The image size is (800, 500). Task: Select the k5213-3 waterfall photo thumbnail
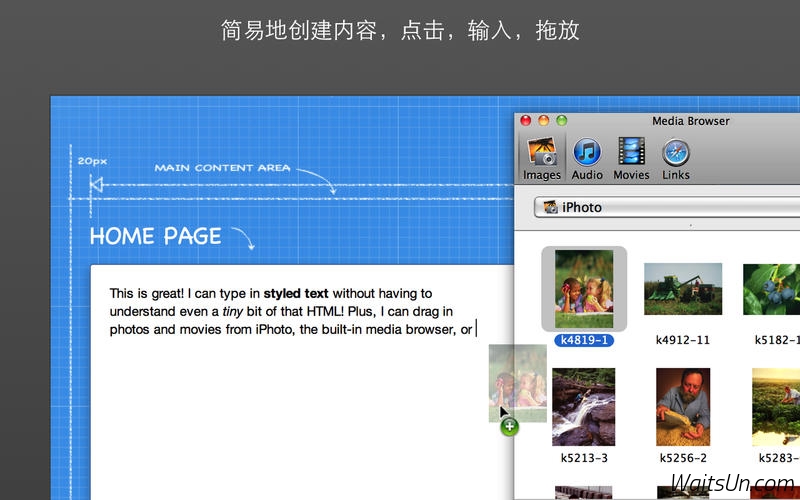coord(584,407)
